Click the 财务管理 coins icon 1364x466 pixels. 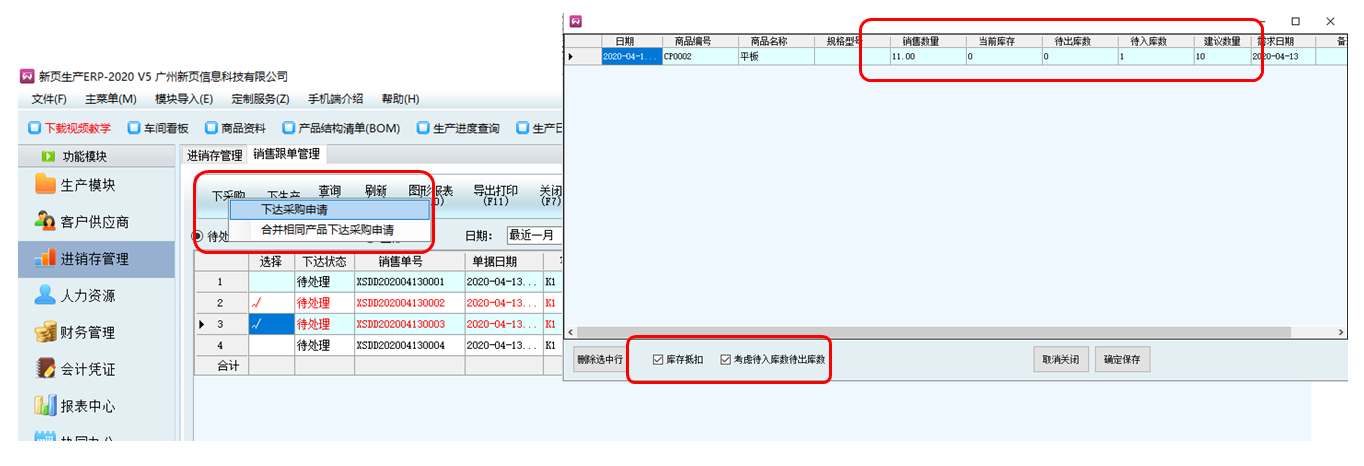(45, 332)
